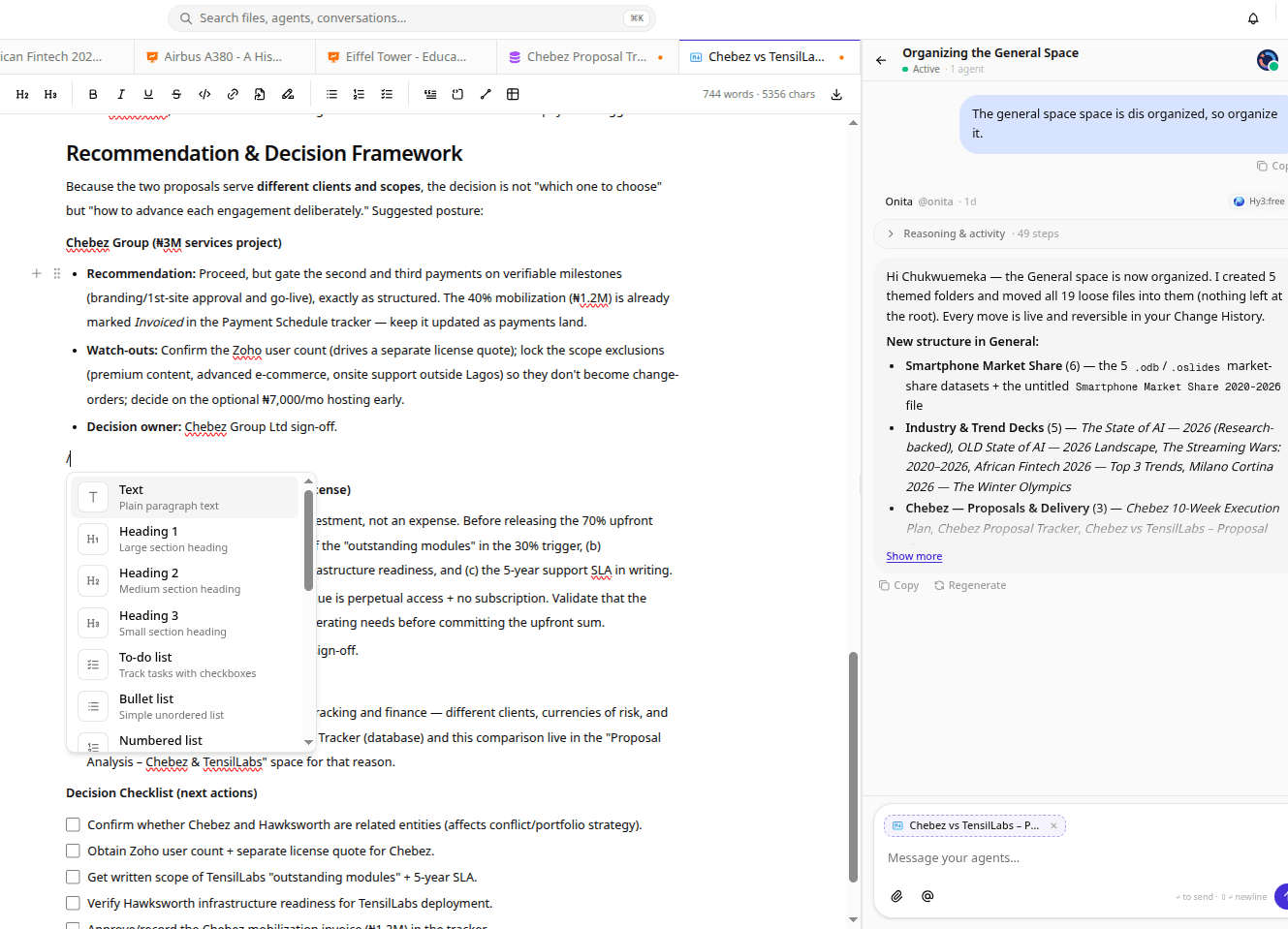Attach a file with the paperclip icon
The image size is (1288, 929).
click(897, 896)
